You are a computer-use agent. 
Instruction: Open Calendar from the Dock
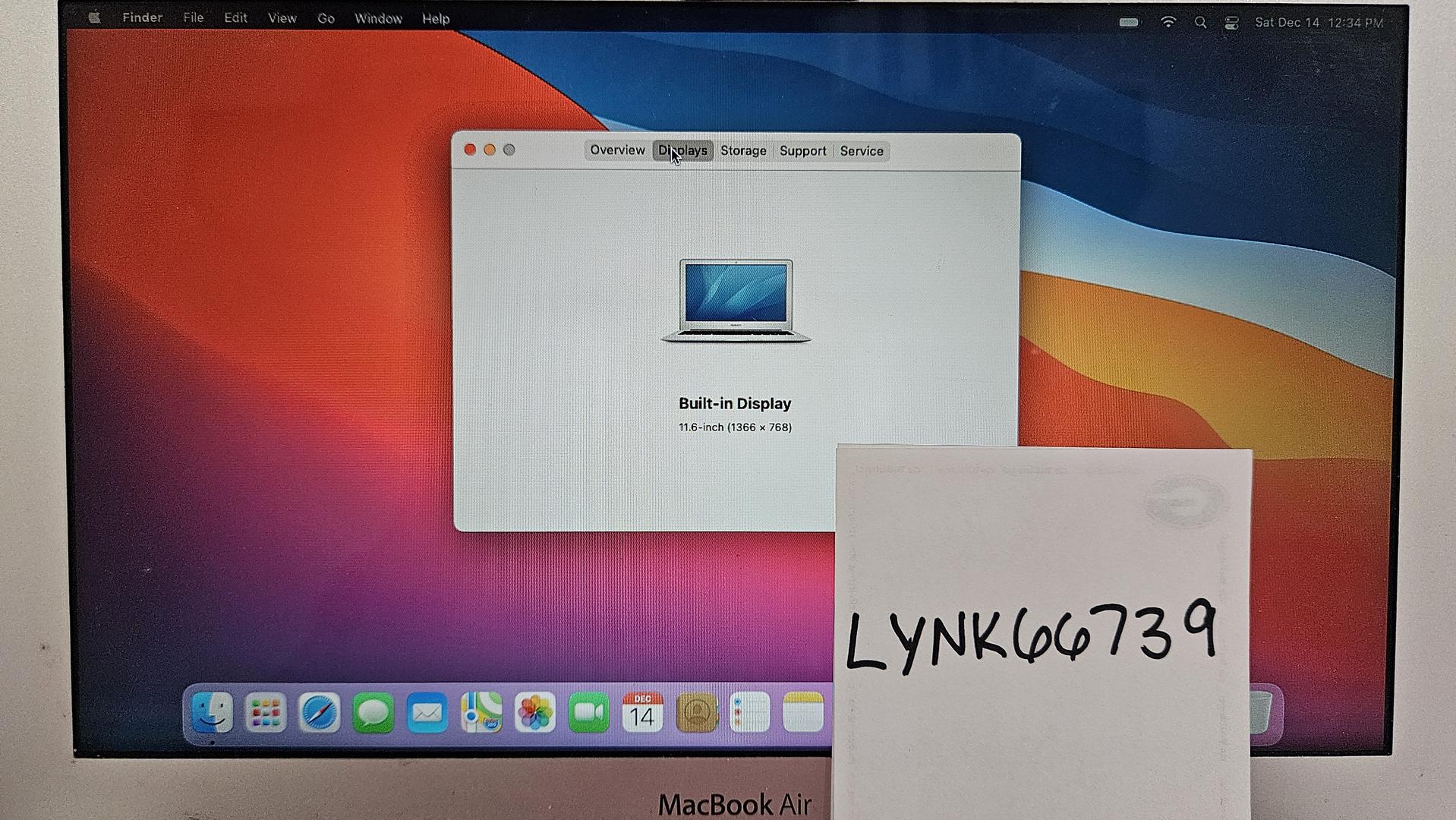point(642,712)
